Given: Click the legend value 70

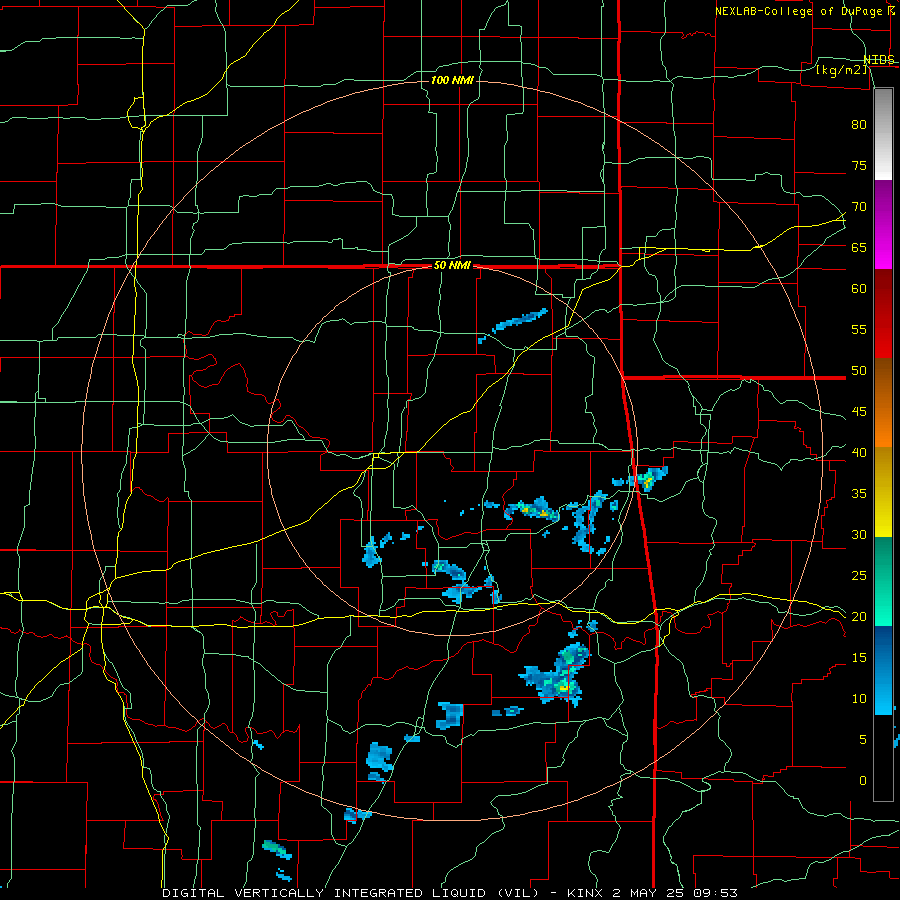Looking at the screenshot, I should point(859,207).
